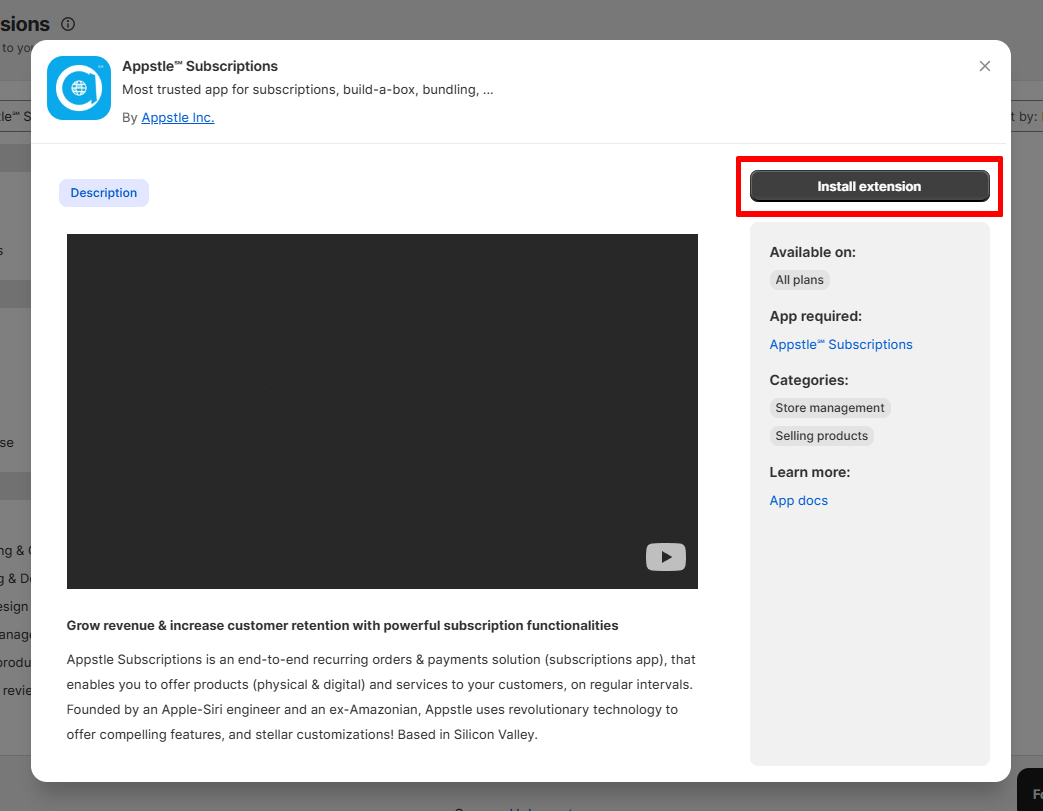Click the 'Grow revenue' bold headline
Viewport: 1043px width, 811px height.
(342, 625)
